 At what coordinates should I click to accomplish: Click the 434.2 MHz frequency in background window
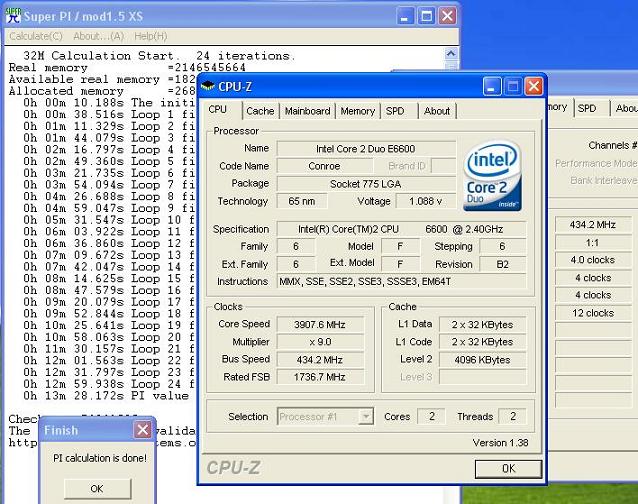[592, 225]
